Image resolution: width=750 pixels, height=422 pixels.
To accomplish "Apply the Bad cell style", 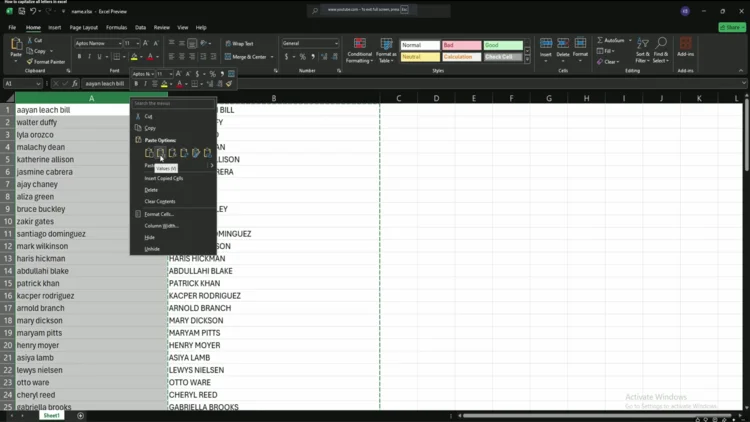I will 462,45.
